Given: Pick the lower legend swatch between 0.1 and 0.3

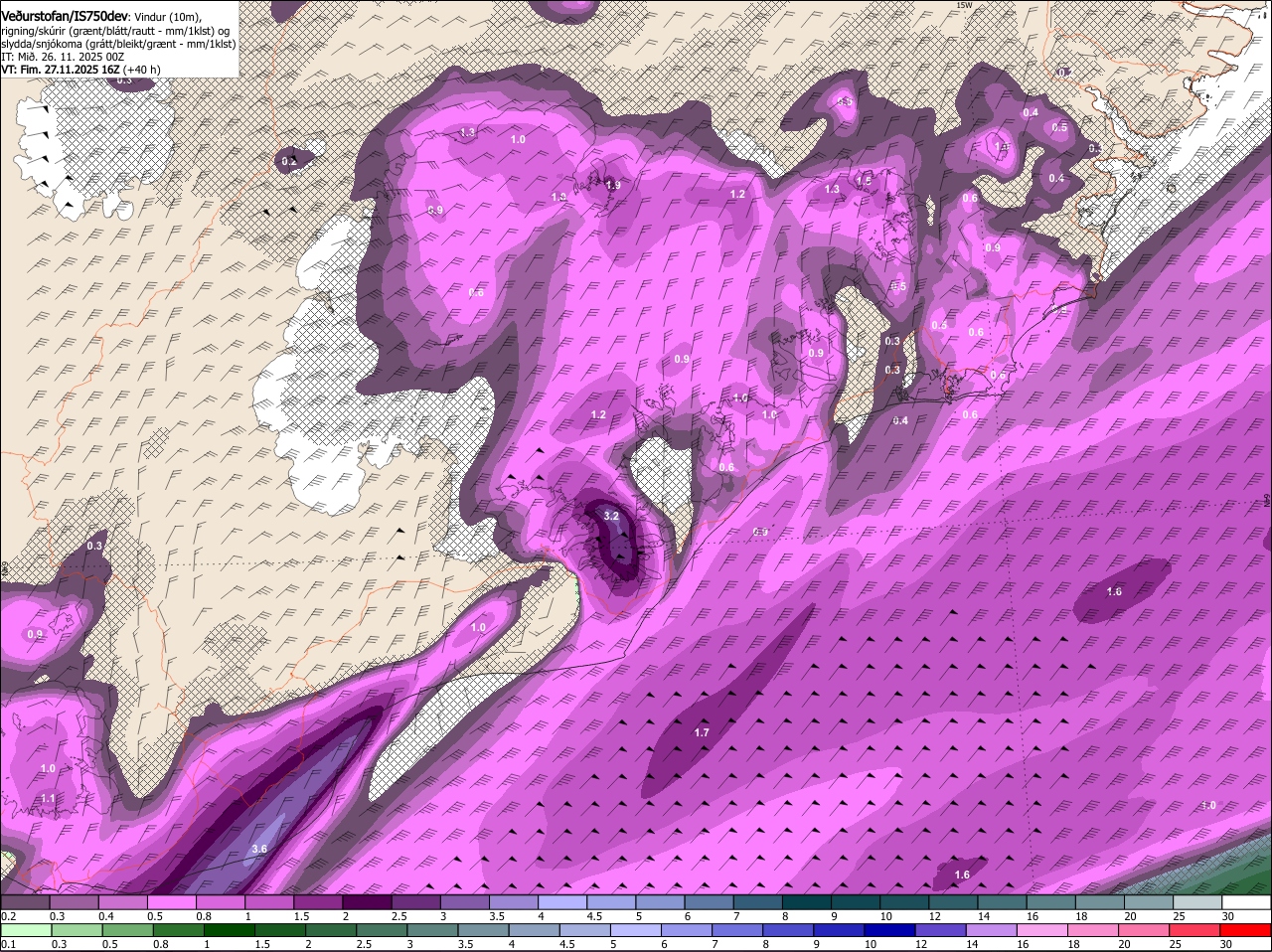Looking at the screenshot, I should (x=25, y=930).
